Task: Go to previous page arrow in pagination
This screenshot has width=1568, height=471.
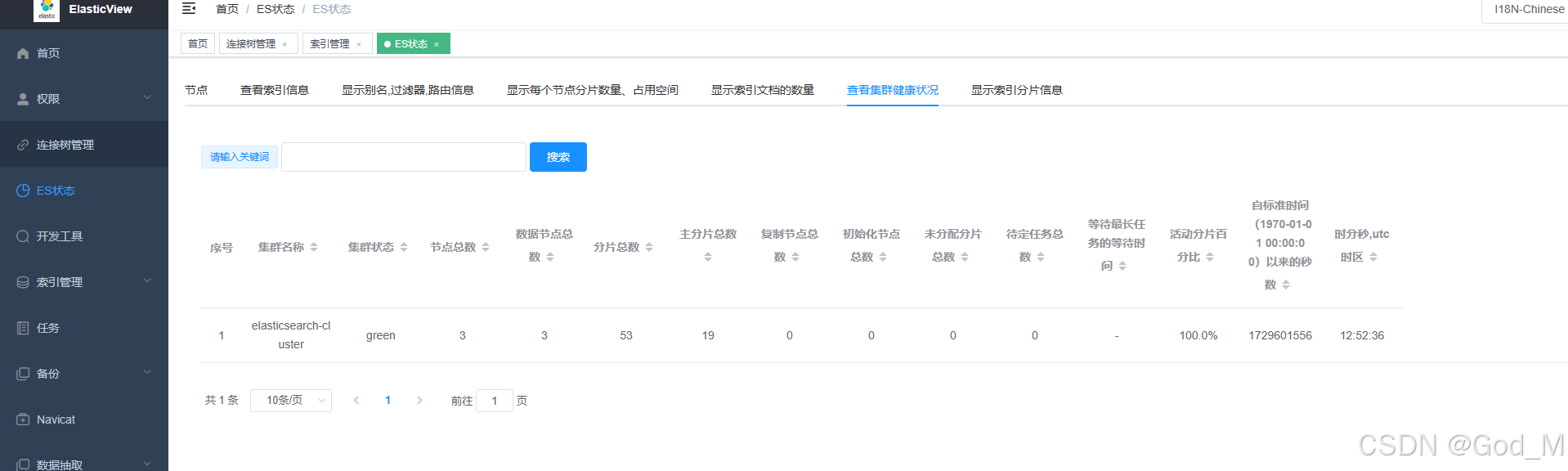Action: 356,400
